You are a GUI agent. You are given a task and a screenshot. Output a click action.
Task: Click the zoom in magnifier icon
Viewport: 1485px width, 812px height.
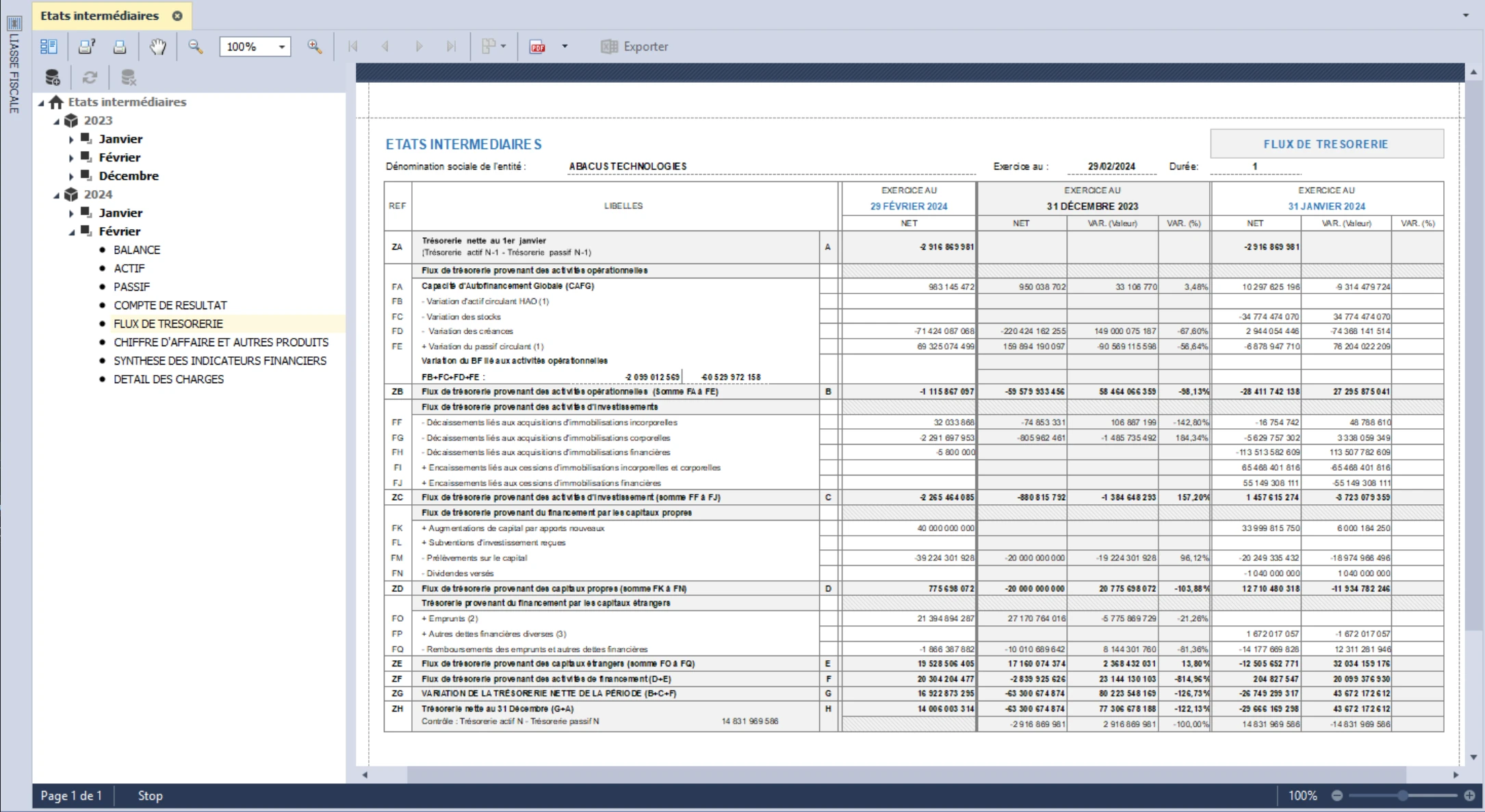tap(315, 47)
